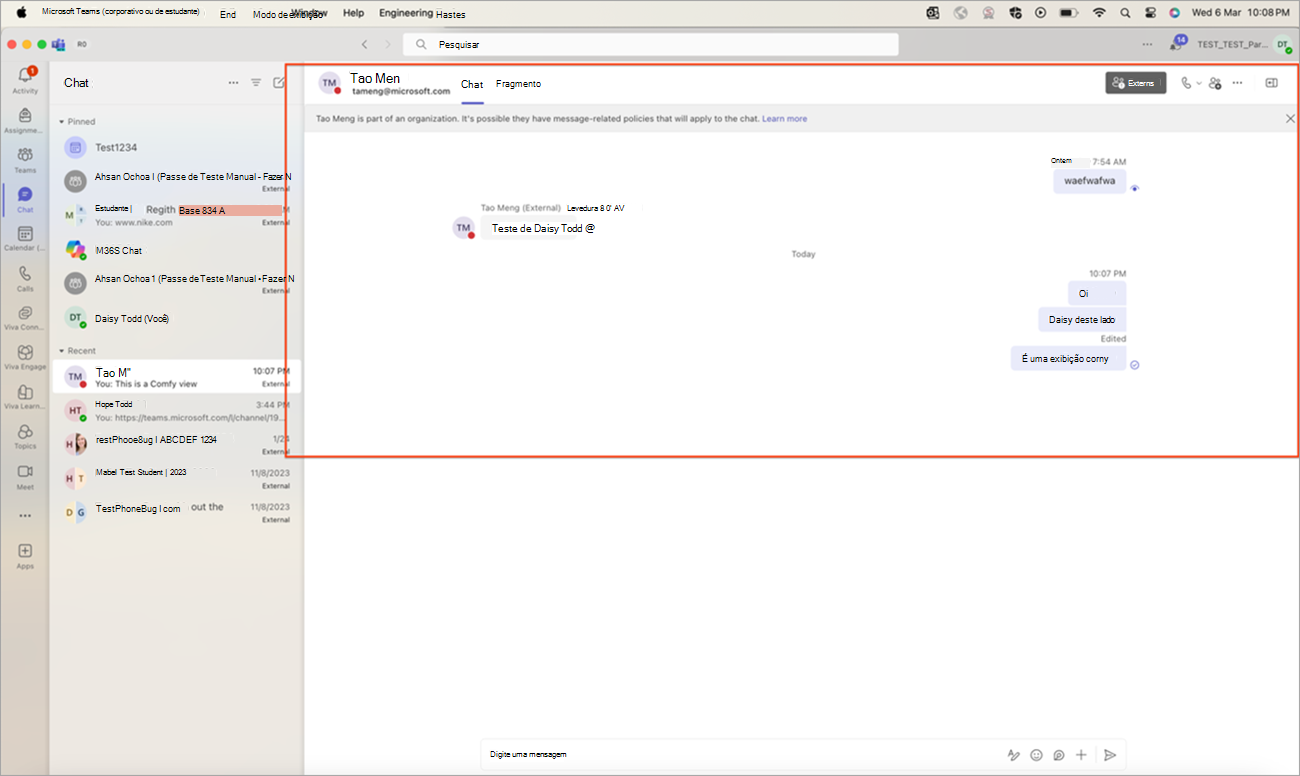Open Viva Engage in the sidebar
Image resolution: width=1300 pixels, height=776 pixels.
[x=25, y=357]
